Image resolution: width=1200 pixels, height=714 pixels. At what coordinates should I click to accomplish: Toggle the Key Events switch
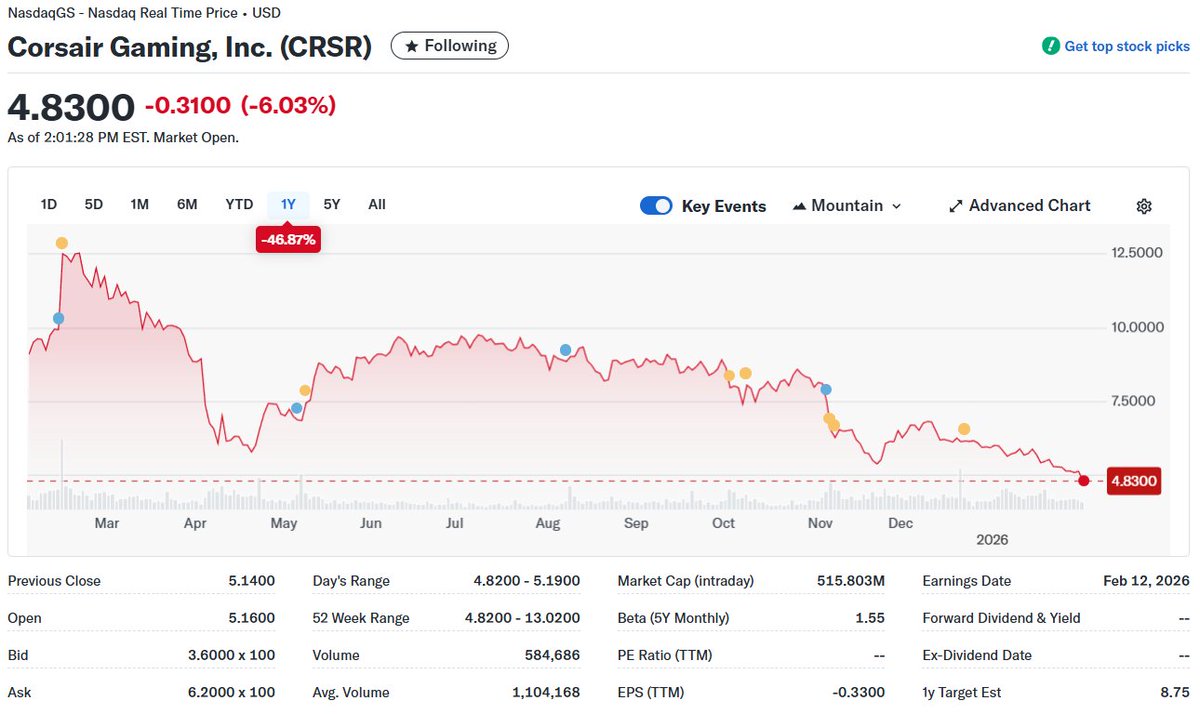tap(656, 206)
